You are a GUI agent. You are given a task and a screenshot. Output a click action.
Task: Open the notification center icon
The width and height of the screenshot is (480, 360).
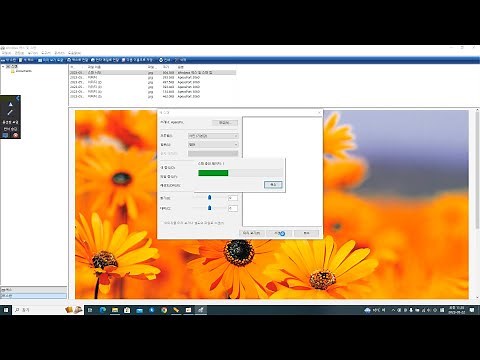pos(472,310)
